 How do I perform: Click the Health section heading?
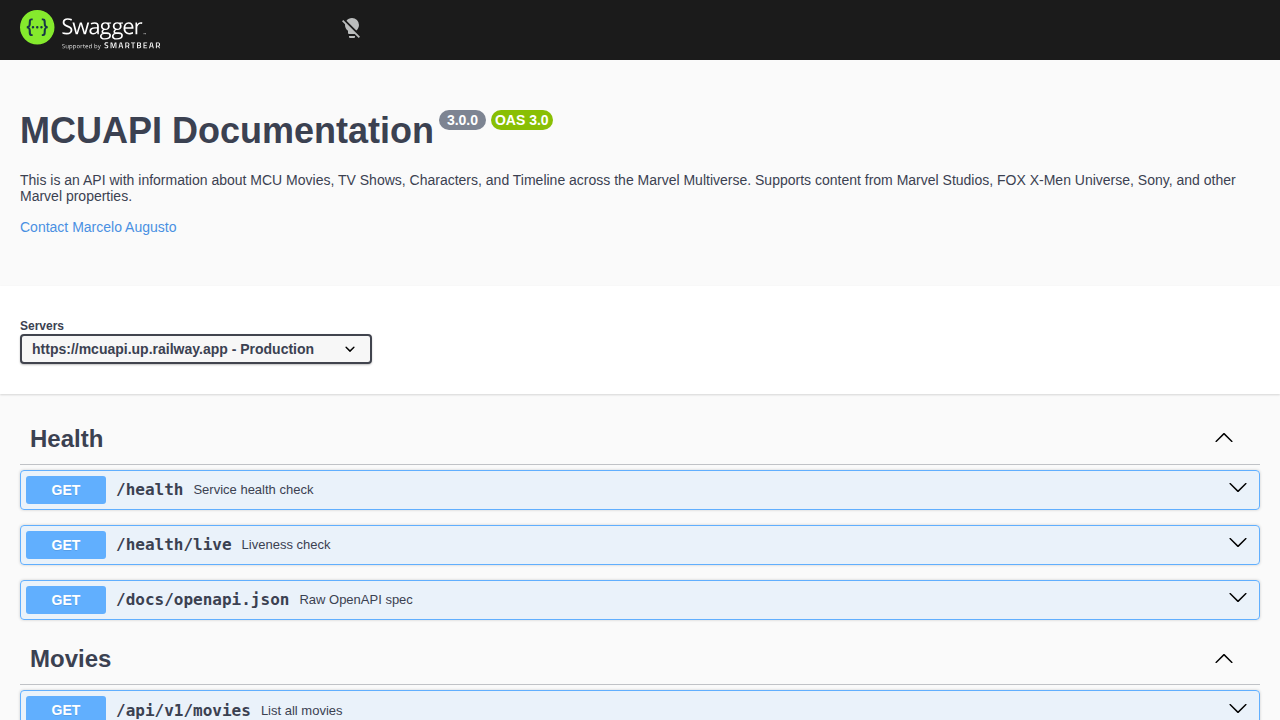[67, 439]
